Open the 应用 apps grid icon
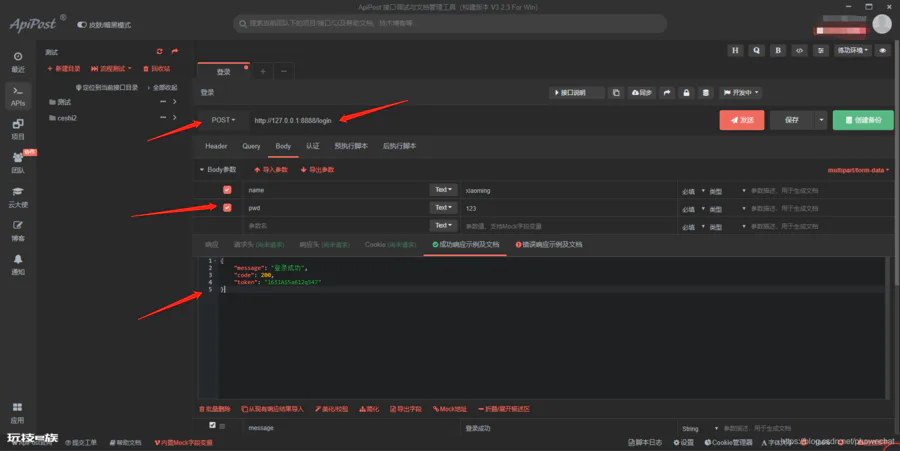The image size is (900, 451). tap(18, 413)
